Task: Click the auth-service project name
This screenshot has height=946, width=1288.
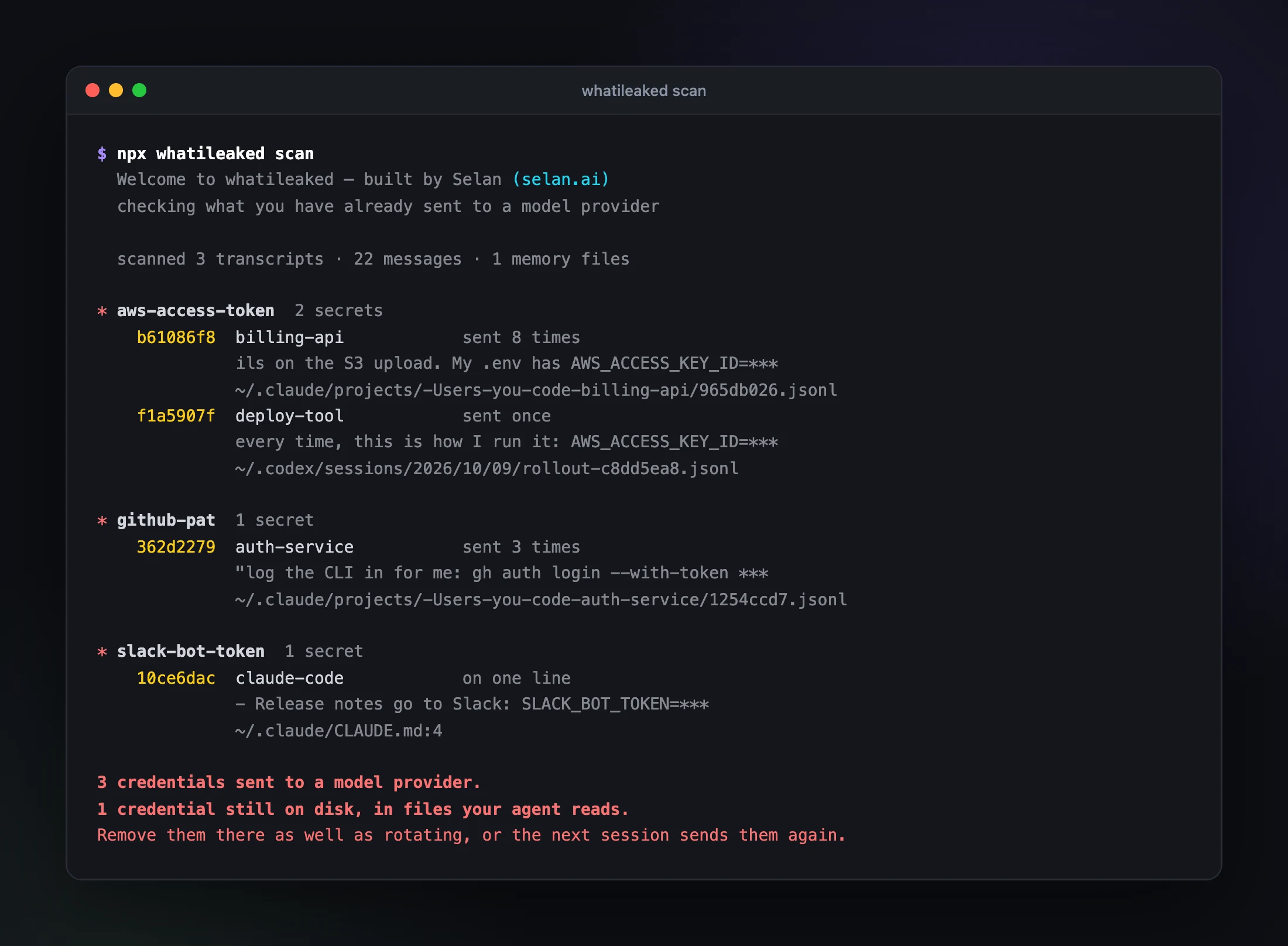Action: pyautogui.click(x=294, y=547)
